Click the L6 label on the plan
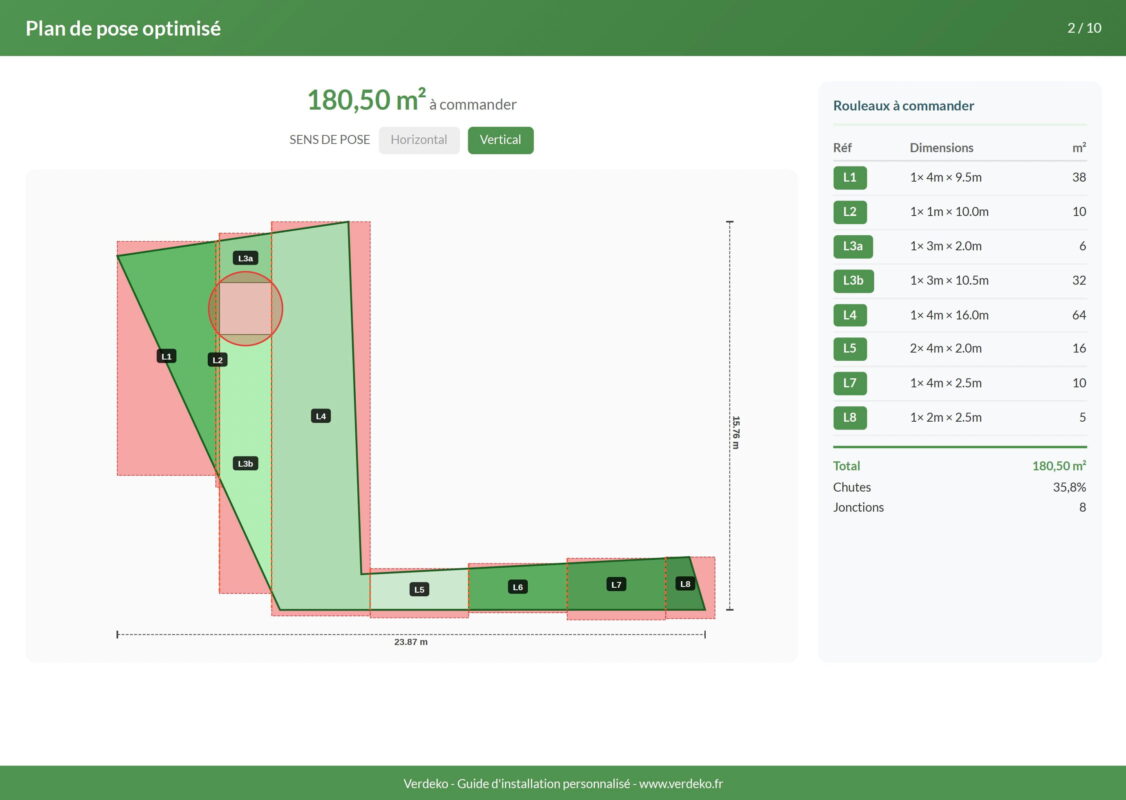The width and height of the screenshot is (1126, 800). pos(518,587)
